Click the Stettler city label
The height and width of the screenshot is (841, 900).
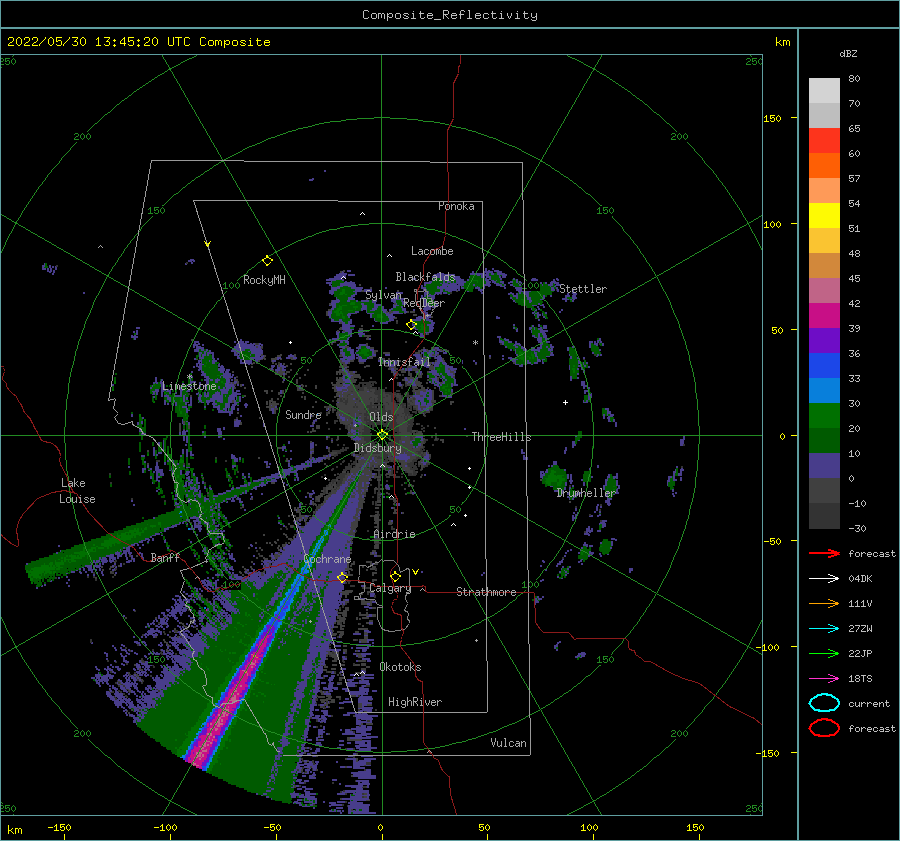tap(583, 289)
